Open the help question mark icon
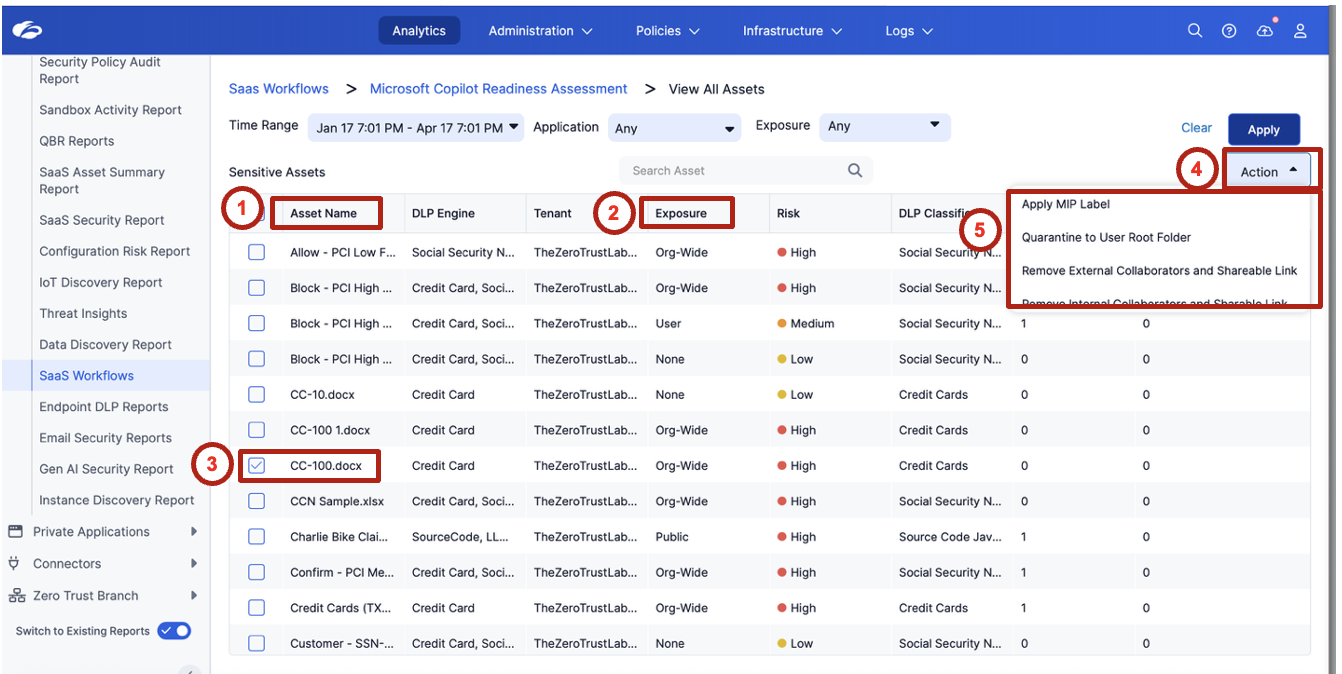 point(1229,31)
